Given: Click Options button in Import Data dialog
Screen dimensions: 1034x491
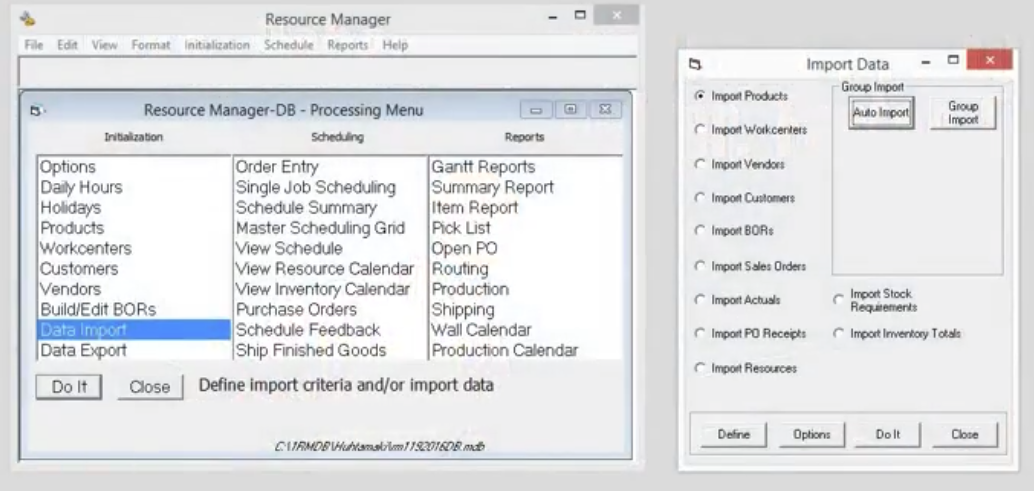Looking at the screenshot, I should point(811,434).
